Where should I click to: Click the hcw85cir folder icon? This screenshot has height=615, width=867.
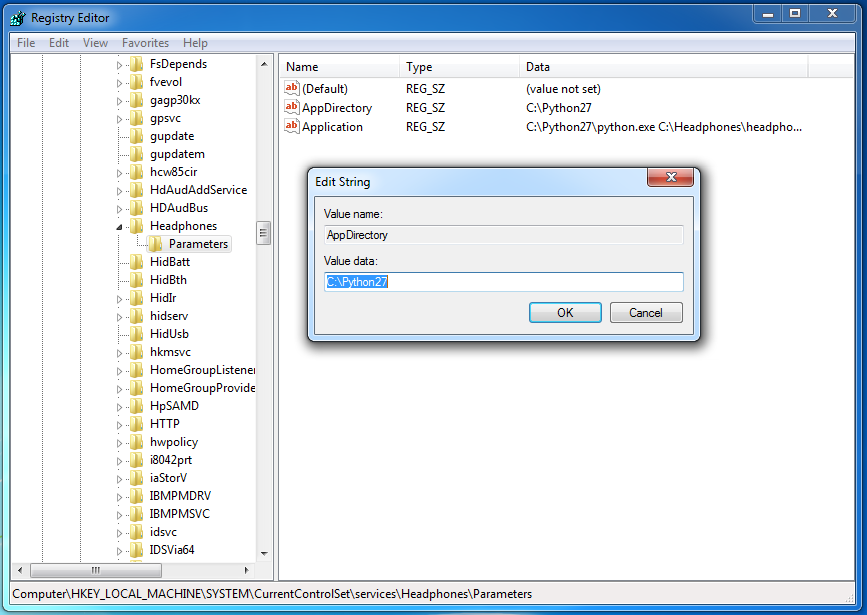pos(137,172)
